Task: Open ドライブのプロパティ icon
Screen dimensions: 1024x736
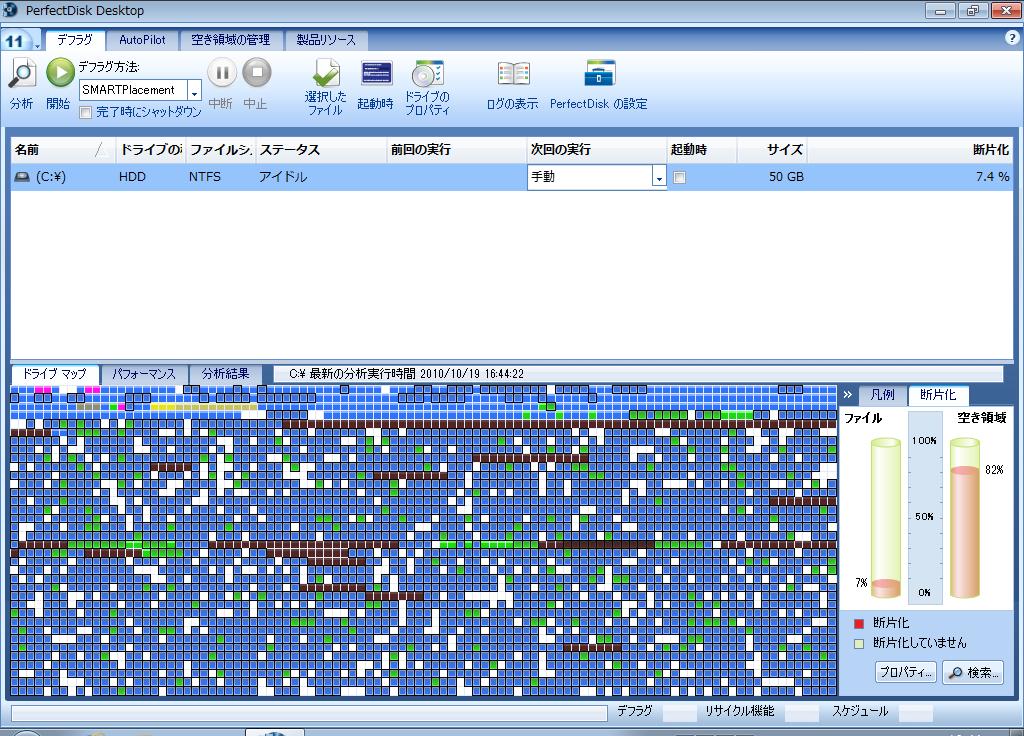Action: pos(428,73)
